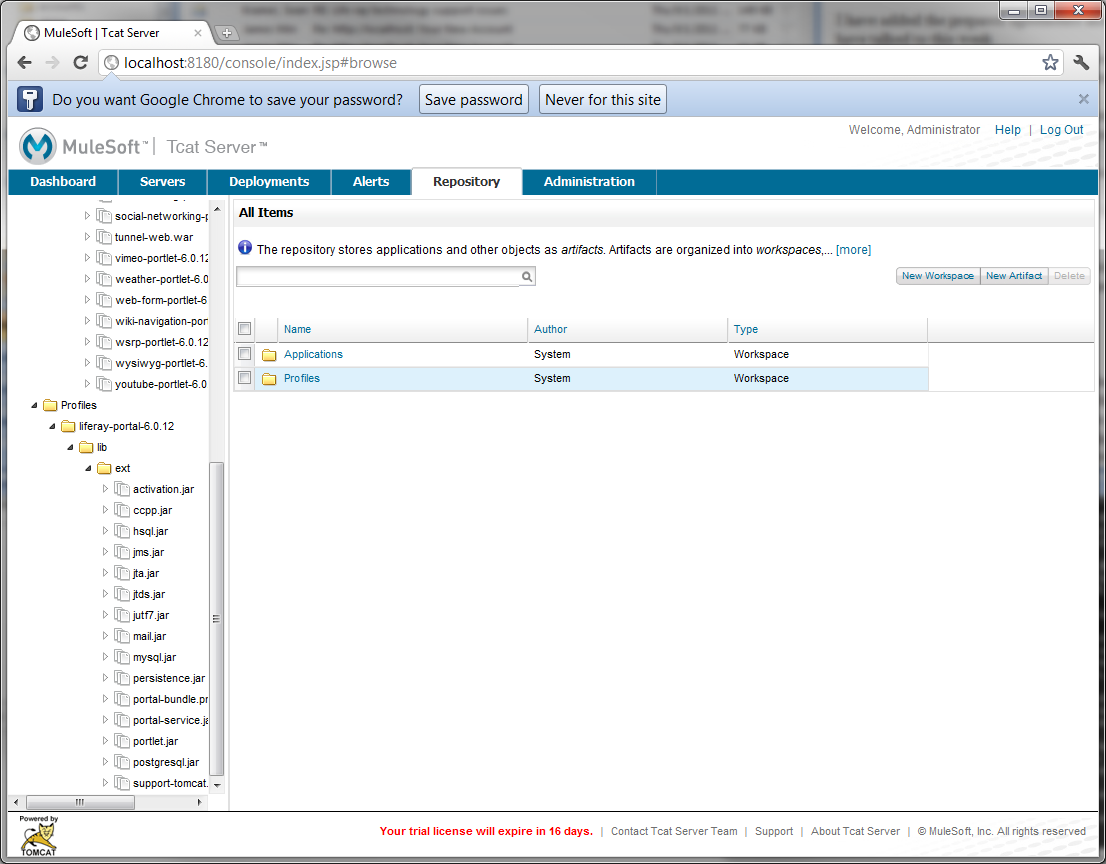Open the Administration tab

point(589,181)
